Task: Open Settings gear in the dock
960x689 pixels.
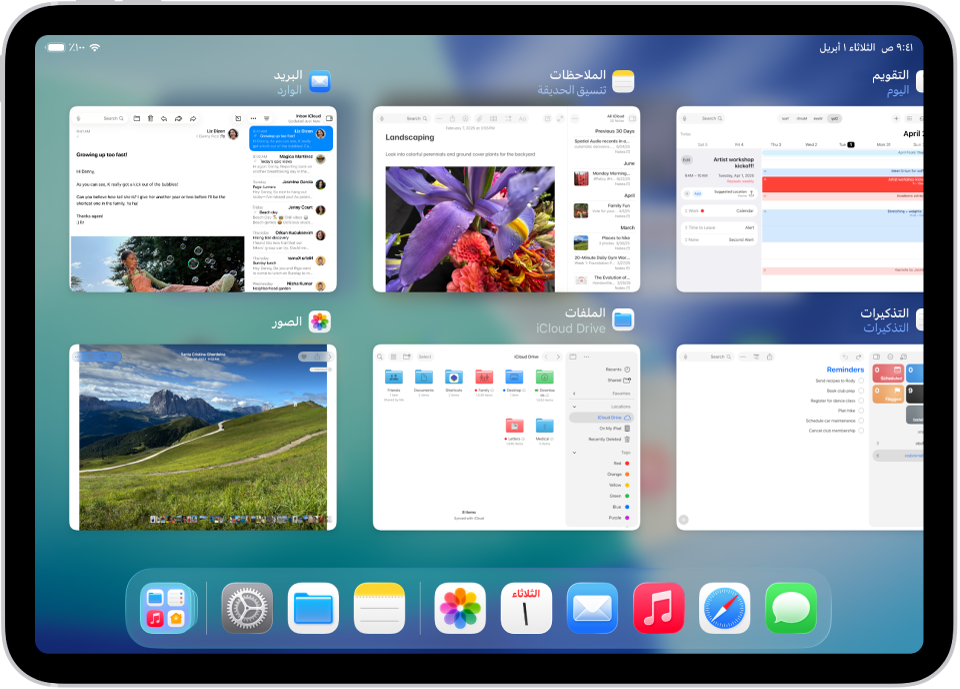Action: click(x=247, y=608)
